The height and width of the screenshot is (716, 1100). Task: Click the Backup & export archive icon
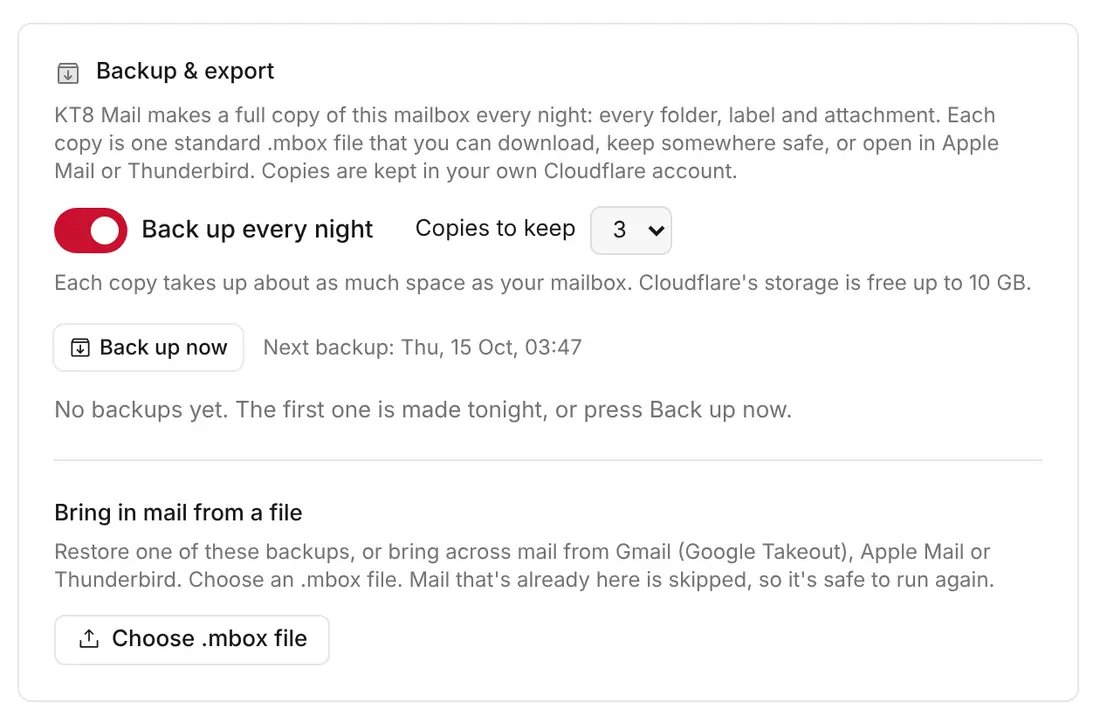(x=68, y=72)
